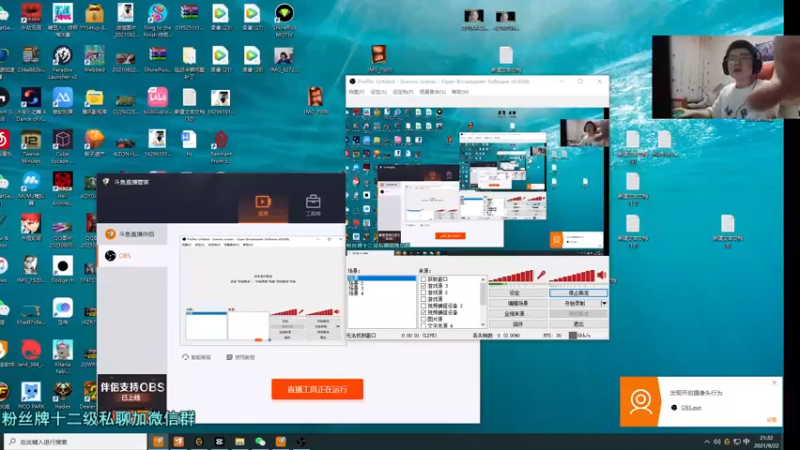The width and height of the screenshot is (800, 450).
Task: Enable the 文字来源 4 source checkbox
Action: click(x=423, y=325)
